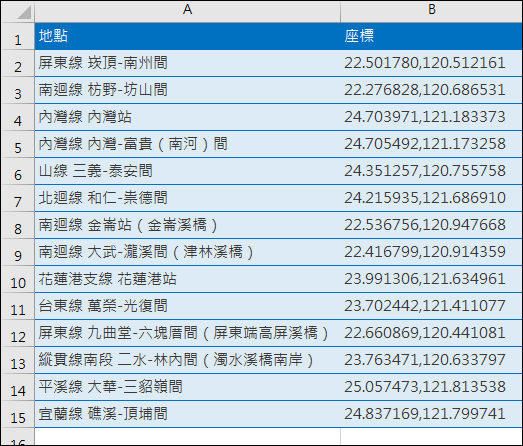The width and height of the screenshot is (523, 446).
Task: Select row 3 header
Action: coord(18,90)
